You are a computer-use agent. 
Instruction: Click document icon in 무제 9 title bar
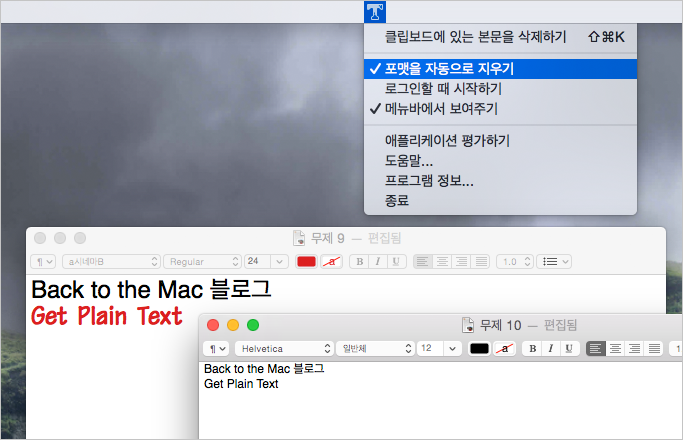(x=299, y=238)
